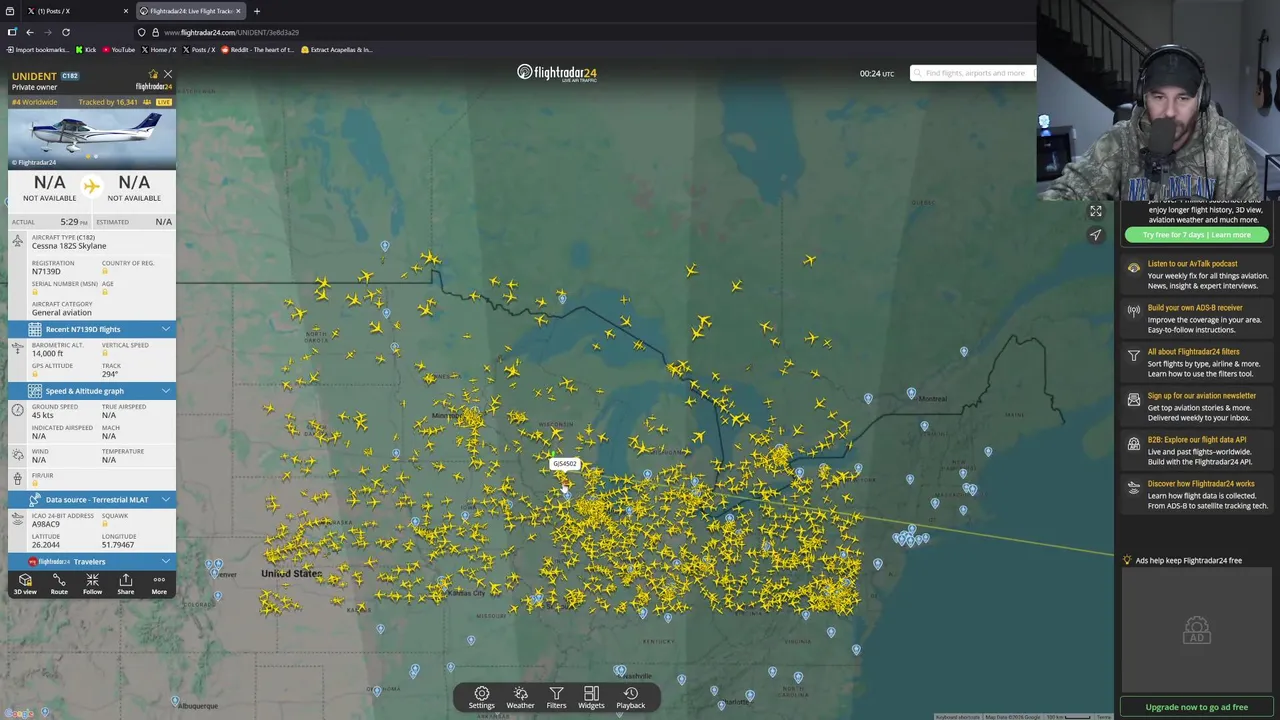
Task: Open the Kick bookmark
Action: (86, 49)
